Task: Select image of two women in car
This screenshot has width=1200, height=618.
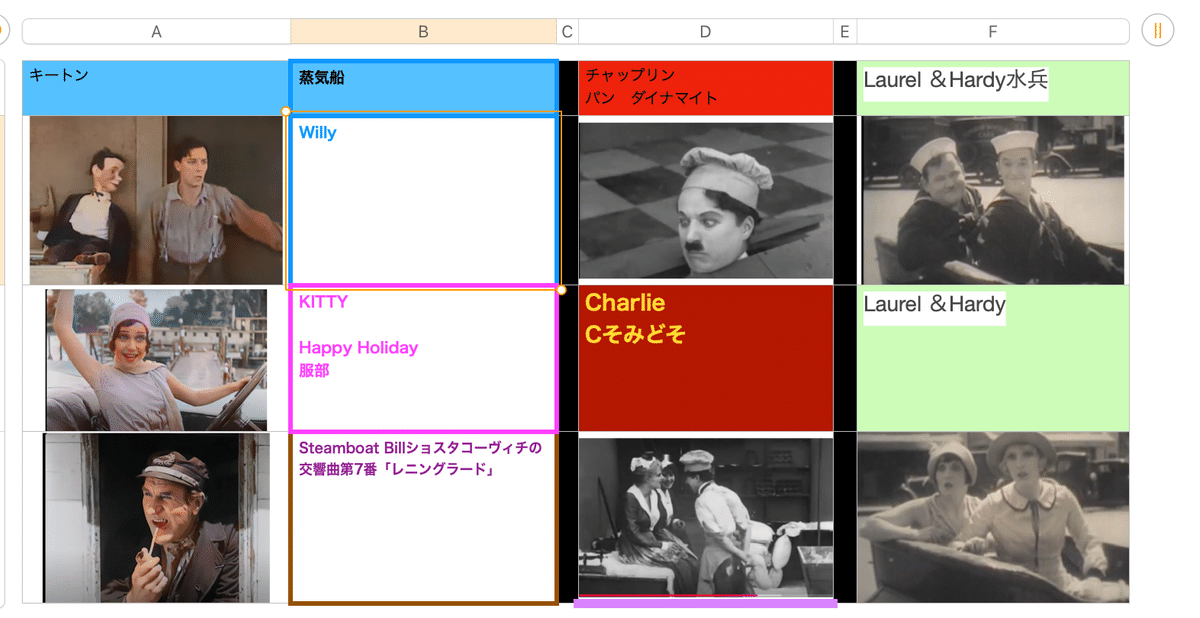Action: pyautogui.click(x=993, y=517)
